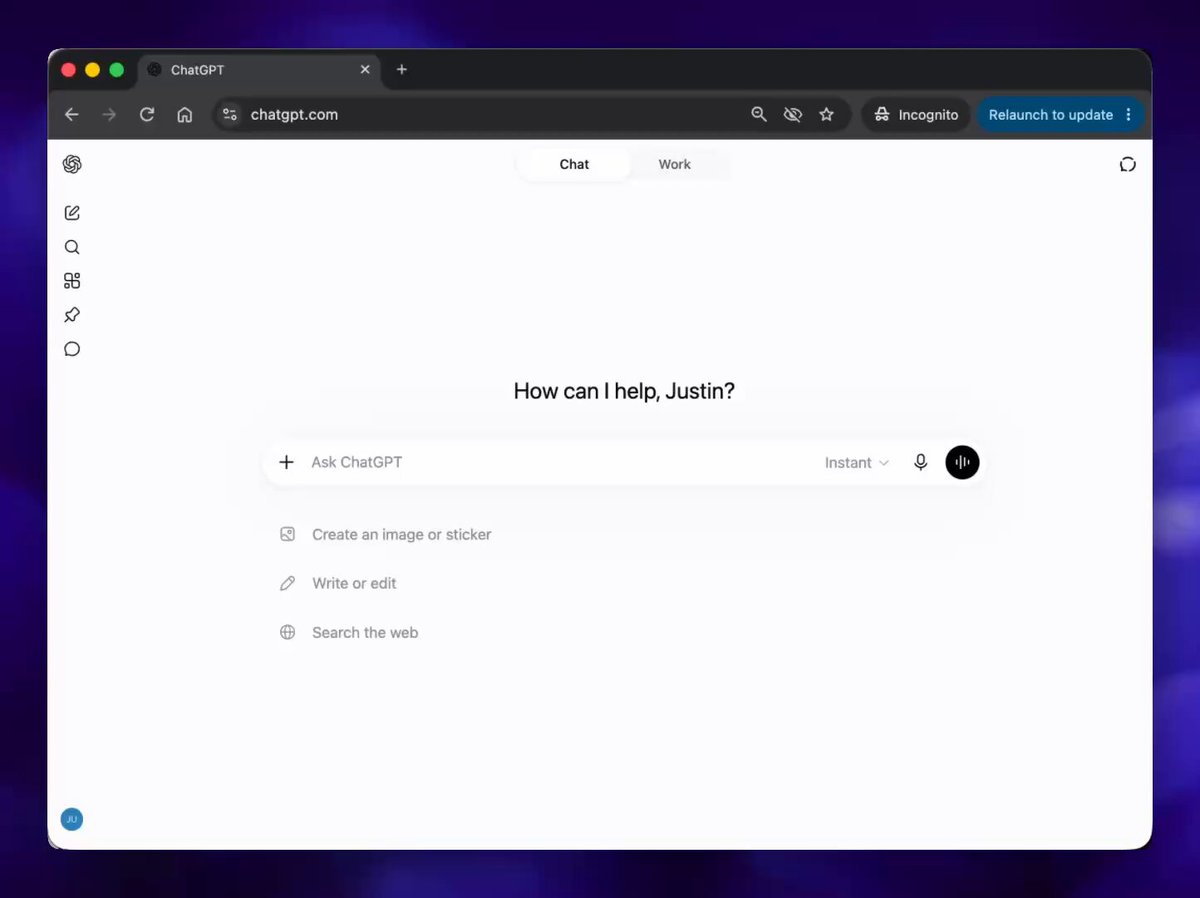Click the browser back arrow
Screen dimensions: 1200x898
(x=72, y=115)
